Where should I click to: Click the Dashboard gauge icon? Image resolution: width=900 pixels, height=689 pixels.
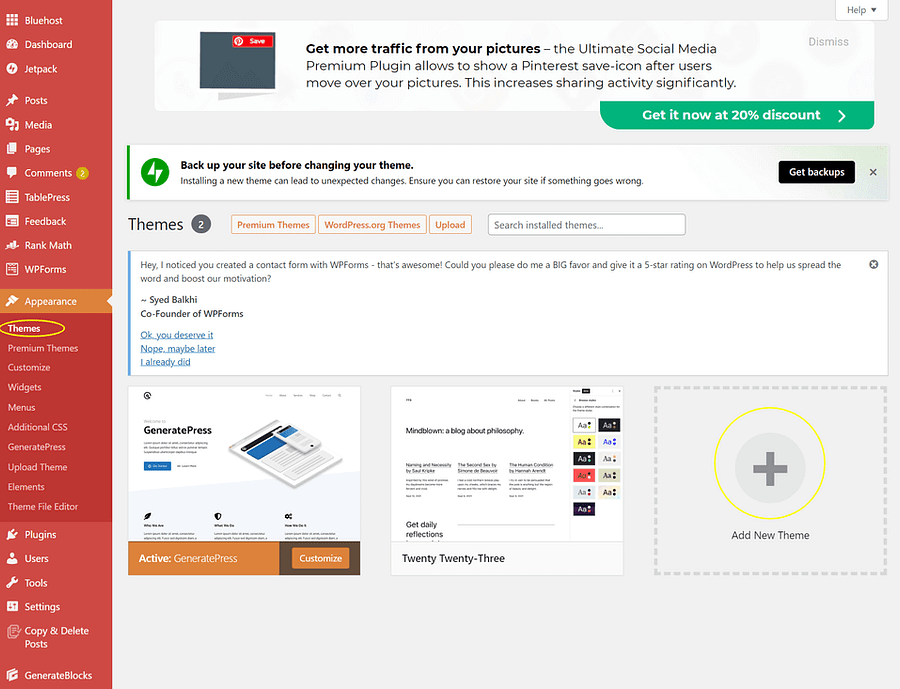(x=12, y=44)
